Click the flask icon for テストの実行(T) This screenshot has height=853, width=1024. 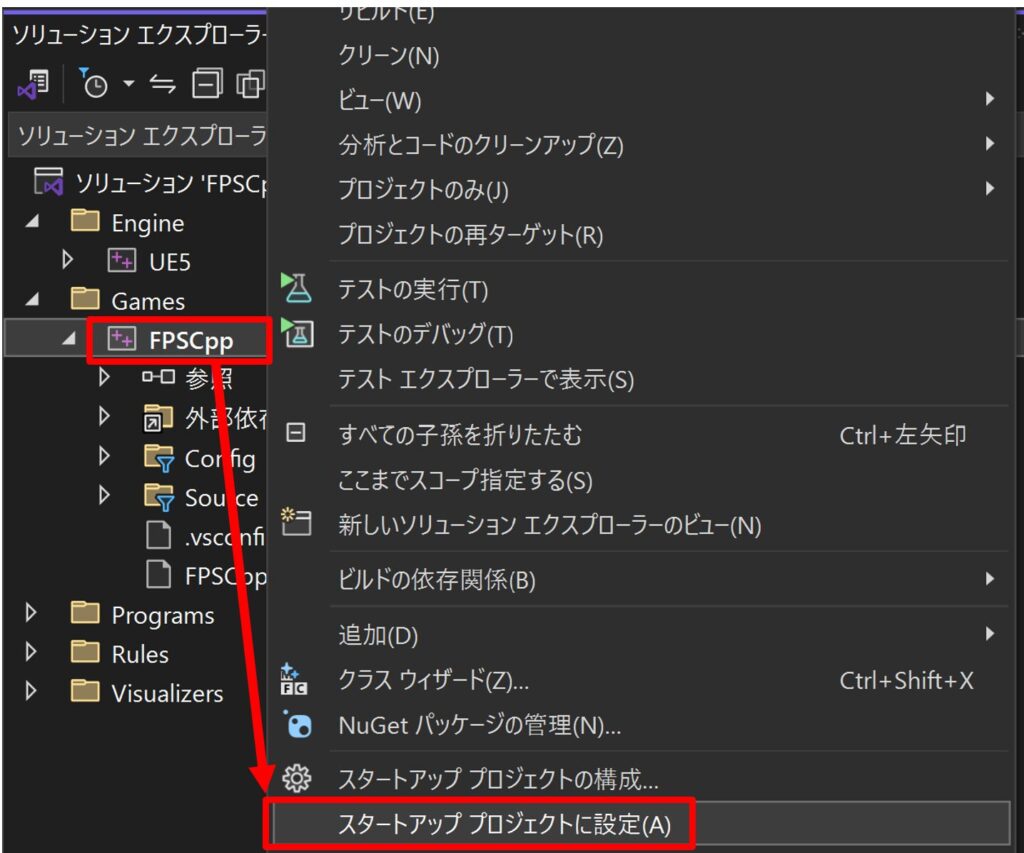pos(296,288)
